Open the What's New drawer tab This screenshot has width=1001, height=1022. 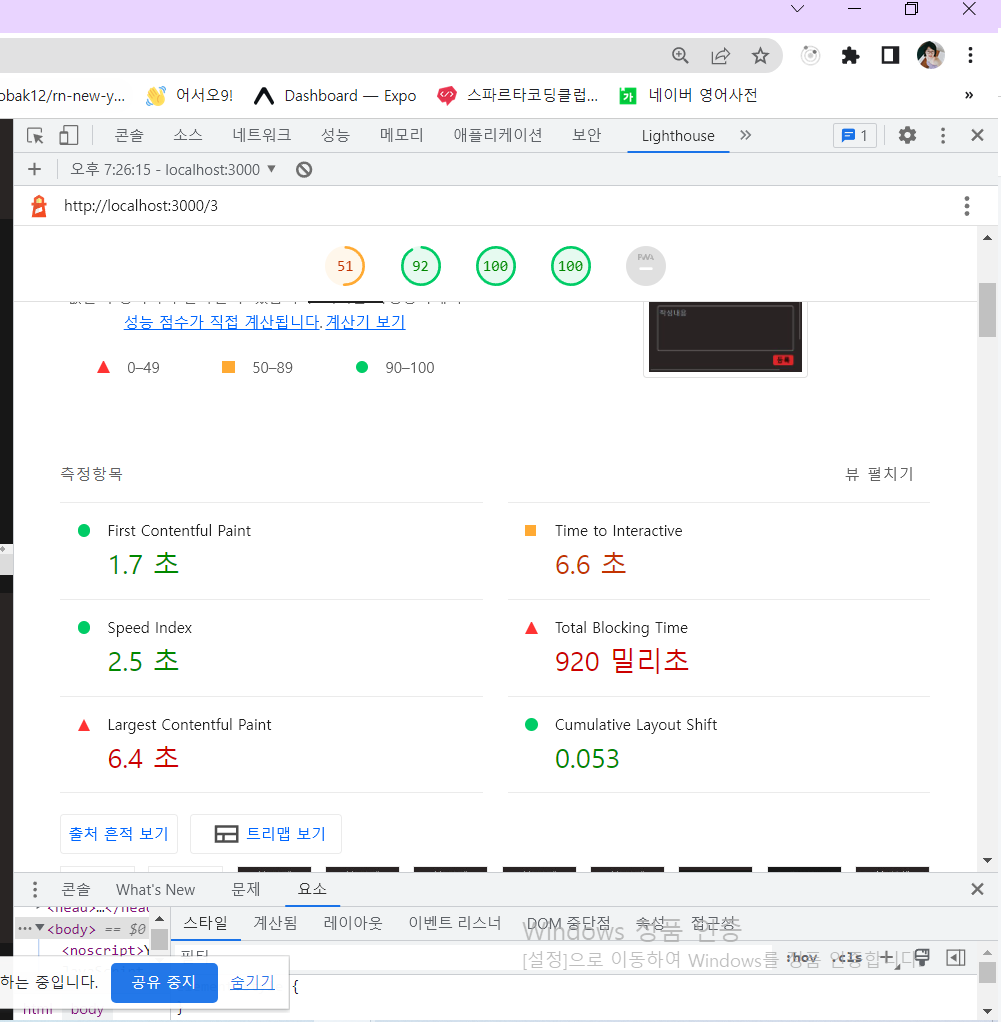pyautogui.click(x=155, y=890)
